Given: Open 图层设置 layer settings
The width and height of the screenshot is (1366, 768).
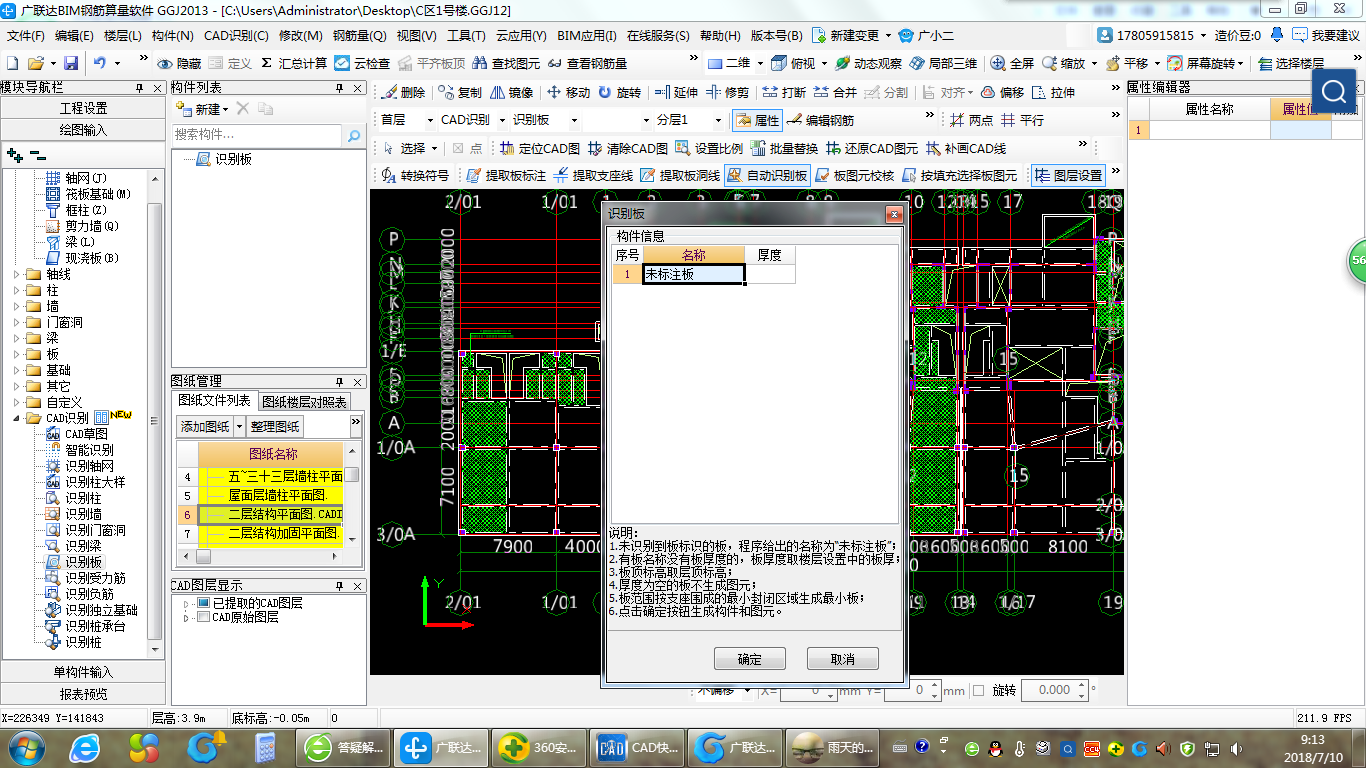Looking at the screenshot, I should 1068,175.
